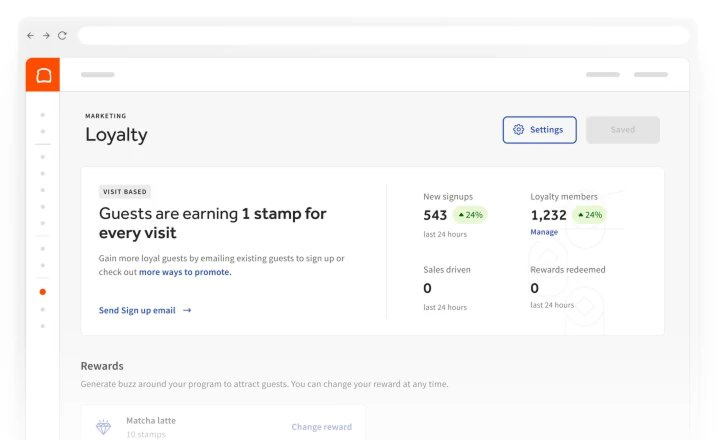
Task: Open Loyalty Settings button
Action: (539, 130)
